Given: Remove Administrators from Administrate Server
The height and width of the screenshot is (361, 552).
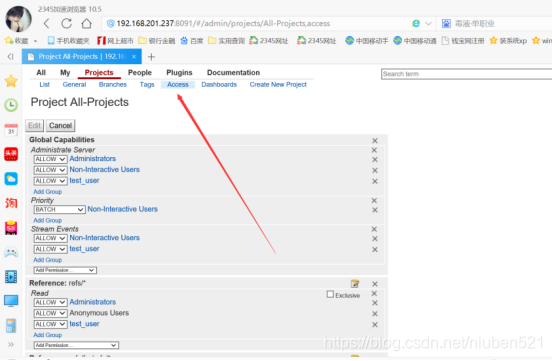Looking at the screenshot, I should (x=375, y=160).
